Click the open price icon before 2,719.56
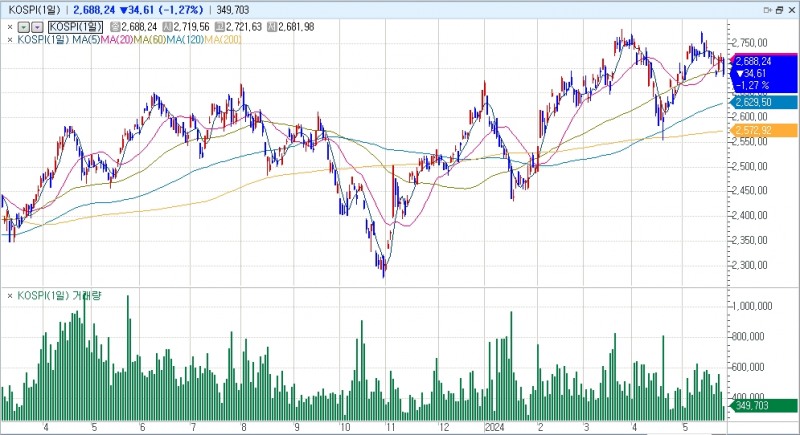The width and height of the screenshot is (800, 435). 168,27
